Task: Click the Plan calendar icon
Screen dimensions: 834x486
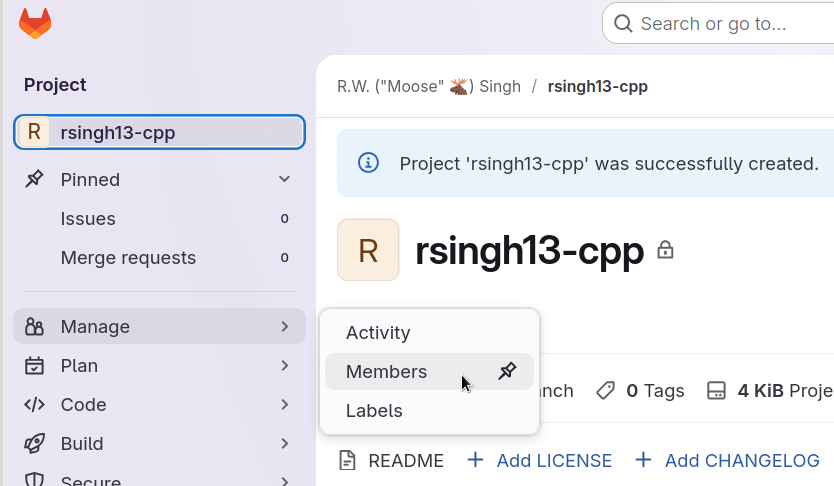Action: pos(34,365)
